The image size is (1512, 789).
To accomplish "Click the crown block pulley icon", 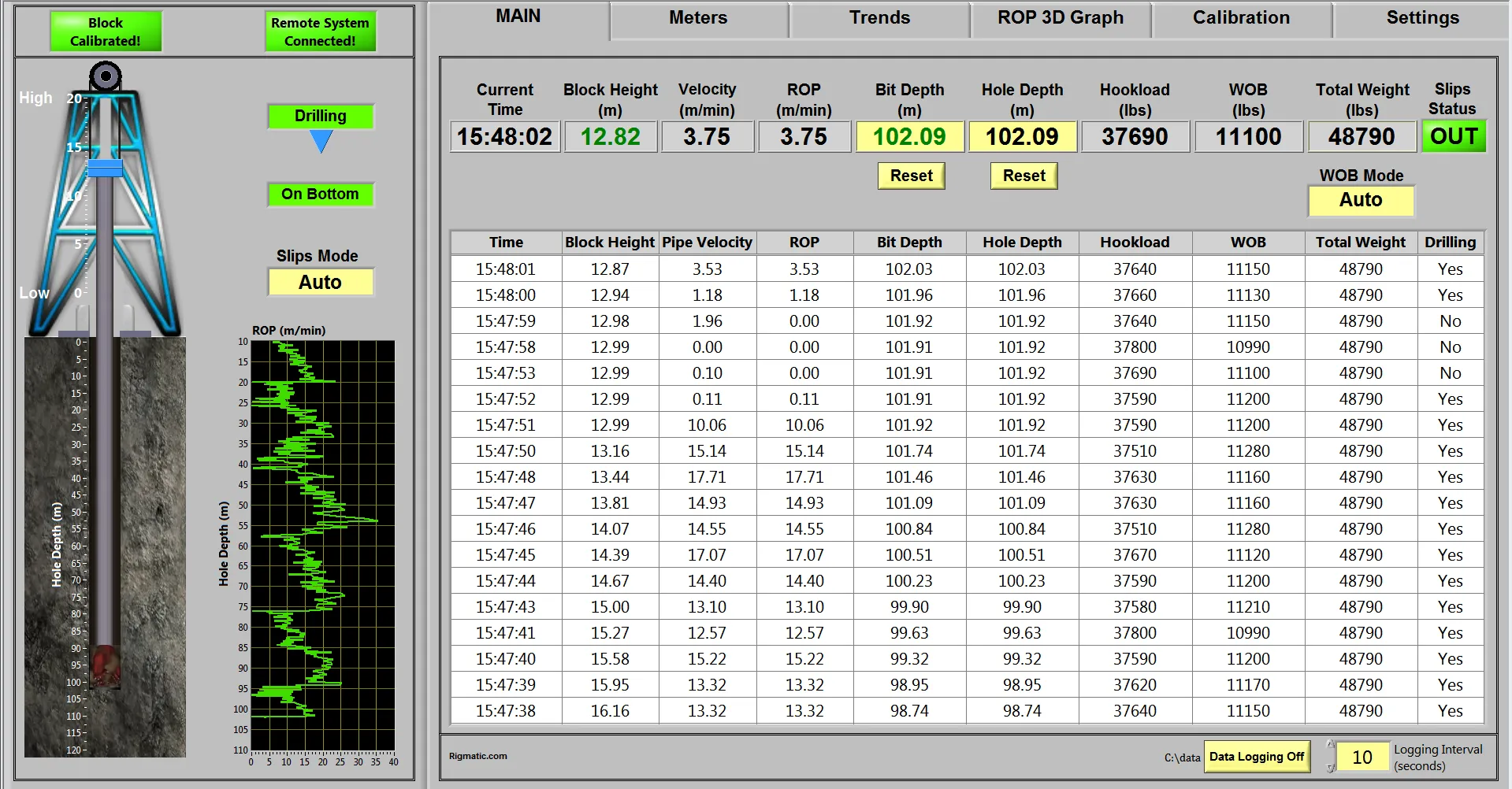I will [x=105, y=77].
